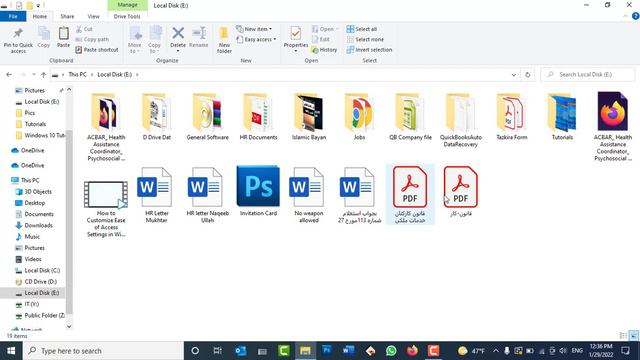Click Select all
Image resolution: width=640 pixels, height=360 pixels.
click(x=362, y=29)
